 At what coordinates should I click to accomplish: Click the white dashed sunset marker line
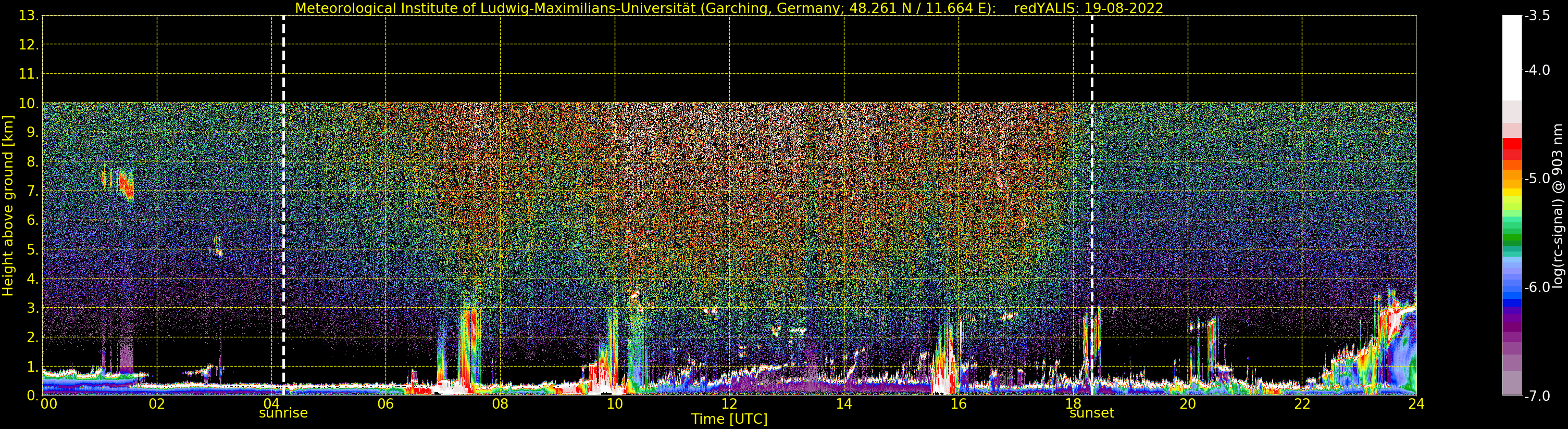tap(1092, 205)
